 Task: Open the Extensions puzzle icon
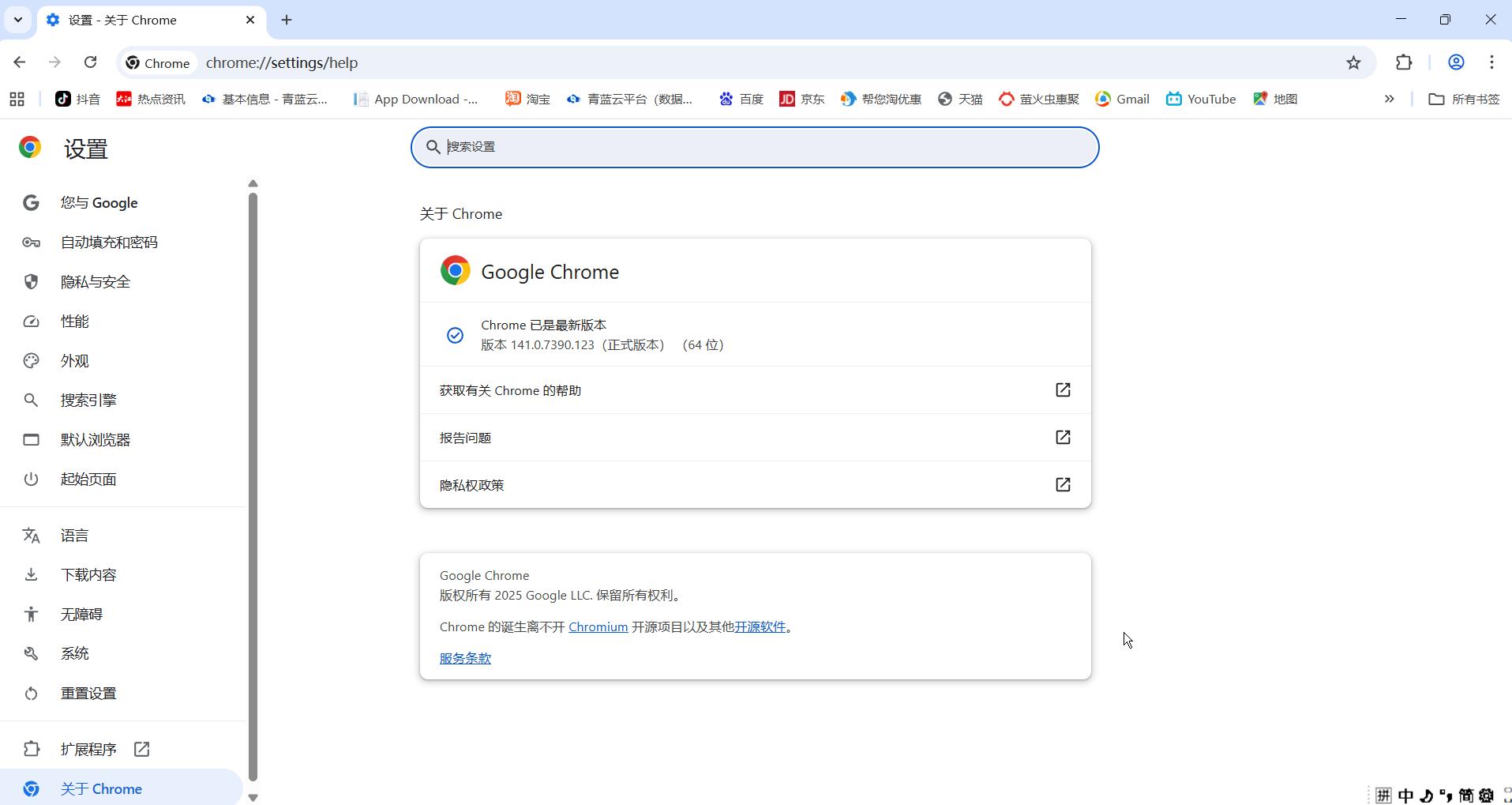click(1405, 62)
